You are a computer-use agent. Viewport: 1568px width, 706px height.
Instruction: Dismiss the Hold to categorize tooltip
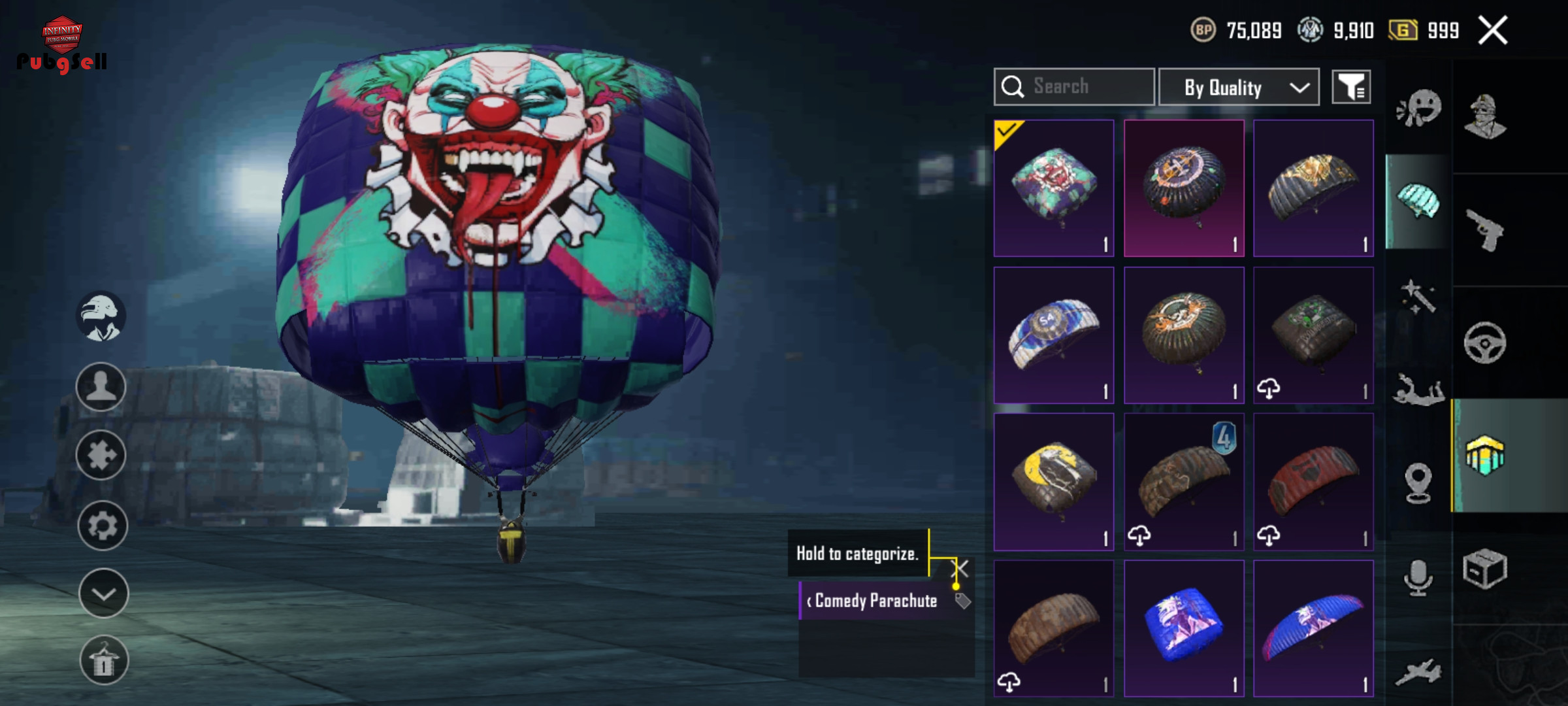click(960, 568)
